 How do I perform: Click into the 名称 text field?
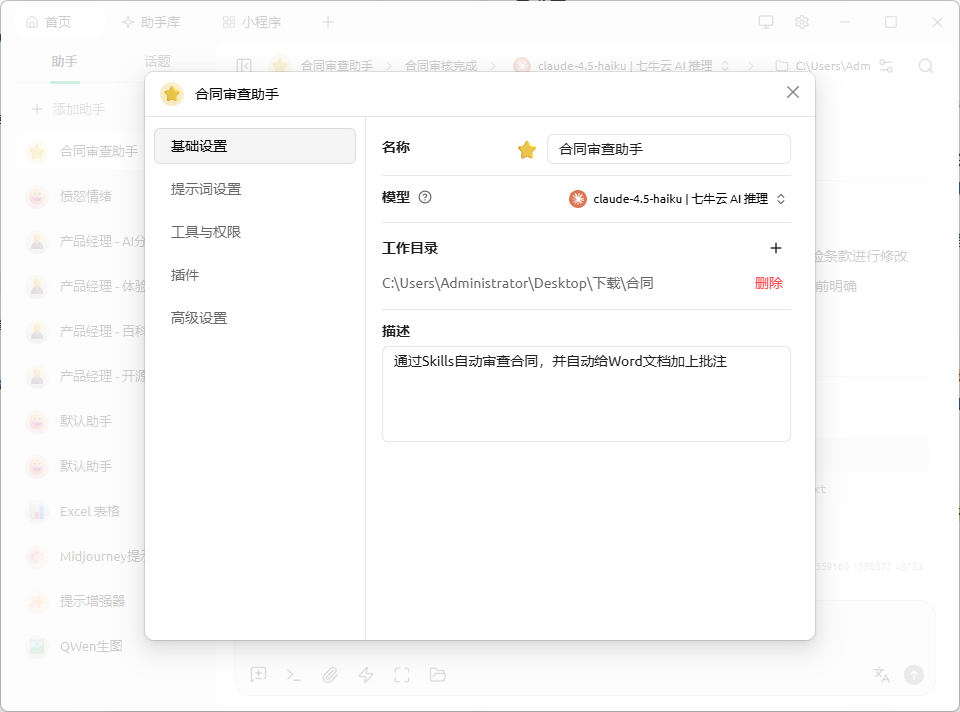click(x=668, y=149)
